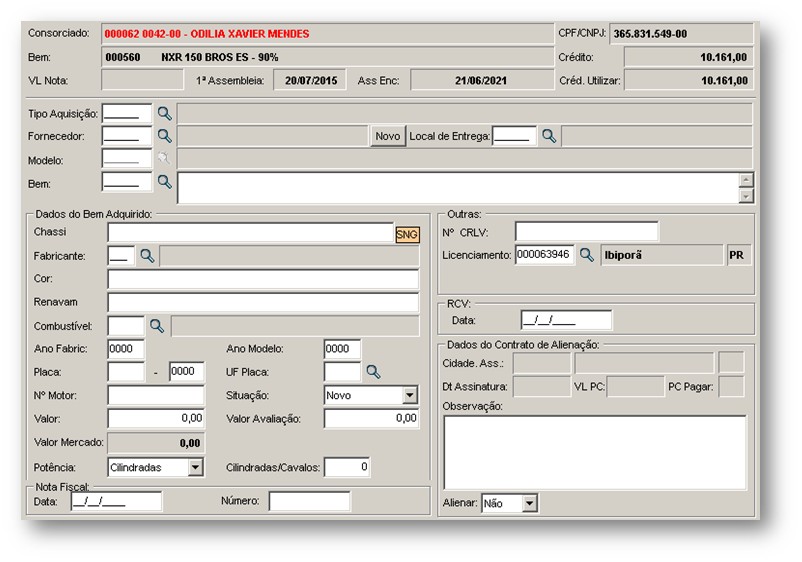The width and height of the screenshot is (802, 562).
Task: Click the Cor input field
Action: (263, 279)
